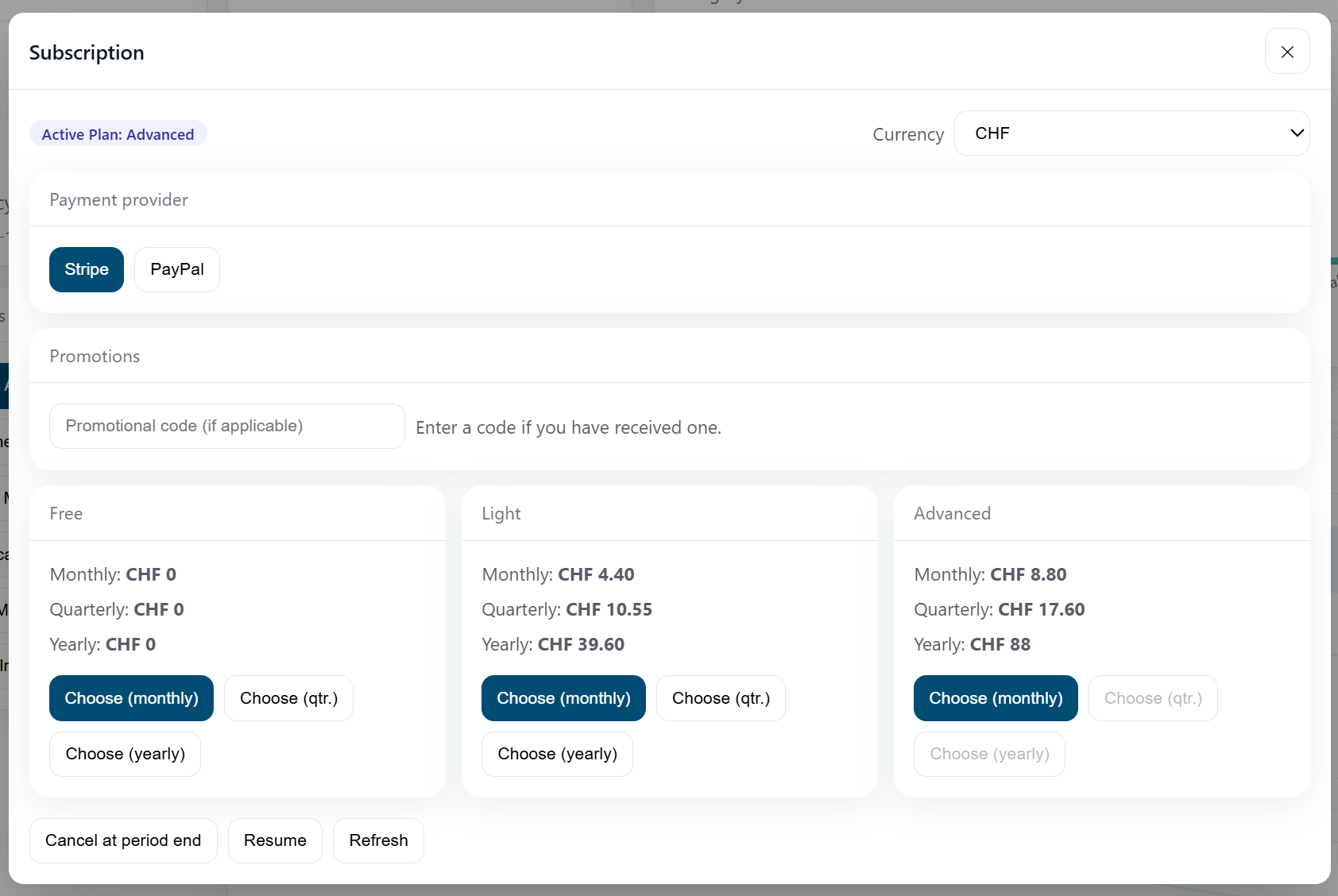Choose quarterly billing for Free plan
Viewport: 1338px width, 896px height.
click(x=288, y=698)
